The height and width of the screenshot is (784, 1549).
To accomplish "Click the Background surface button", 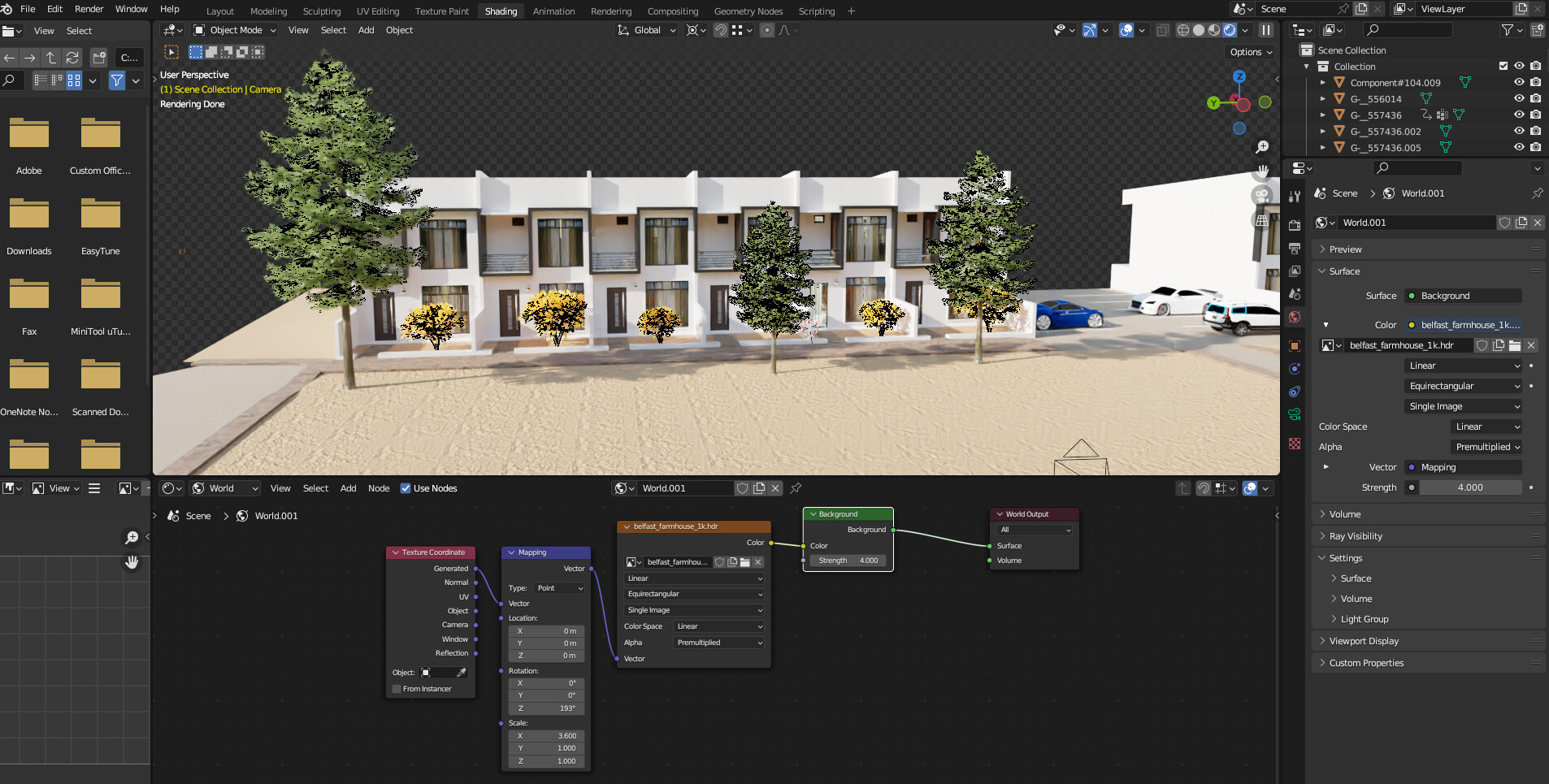I will click(1461, 296).
